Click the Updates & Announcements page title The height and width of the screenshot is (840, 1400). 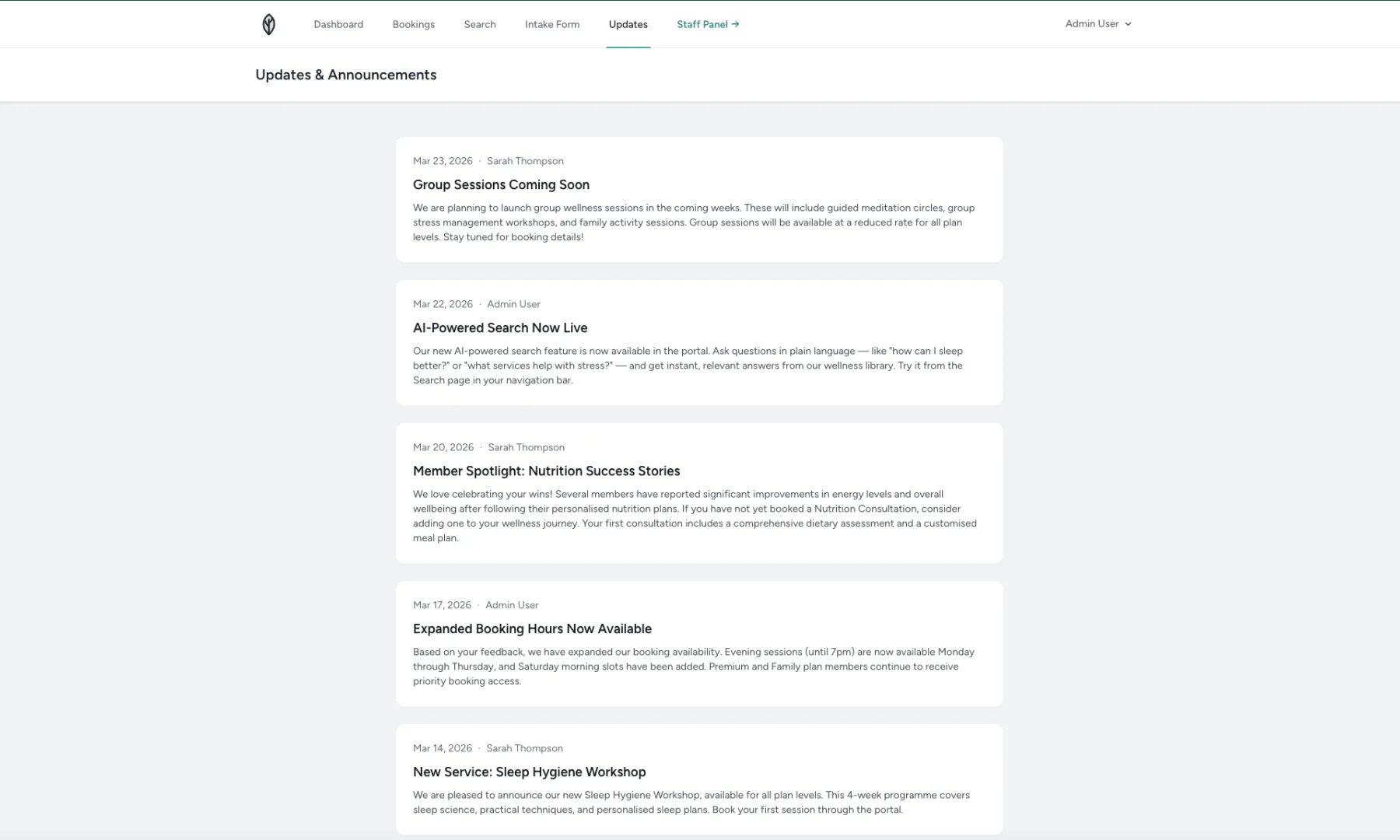(x=345, y=75)
